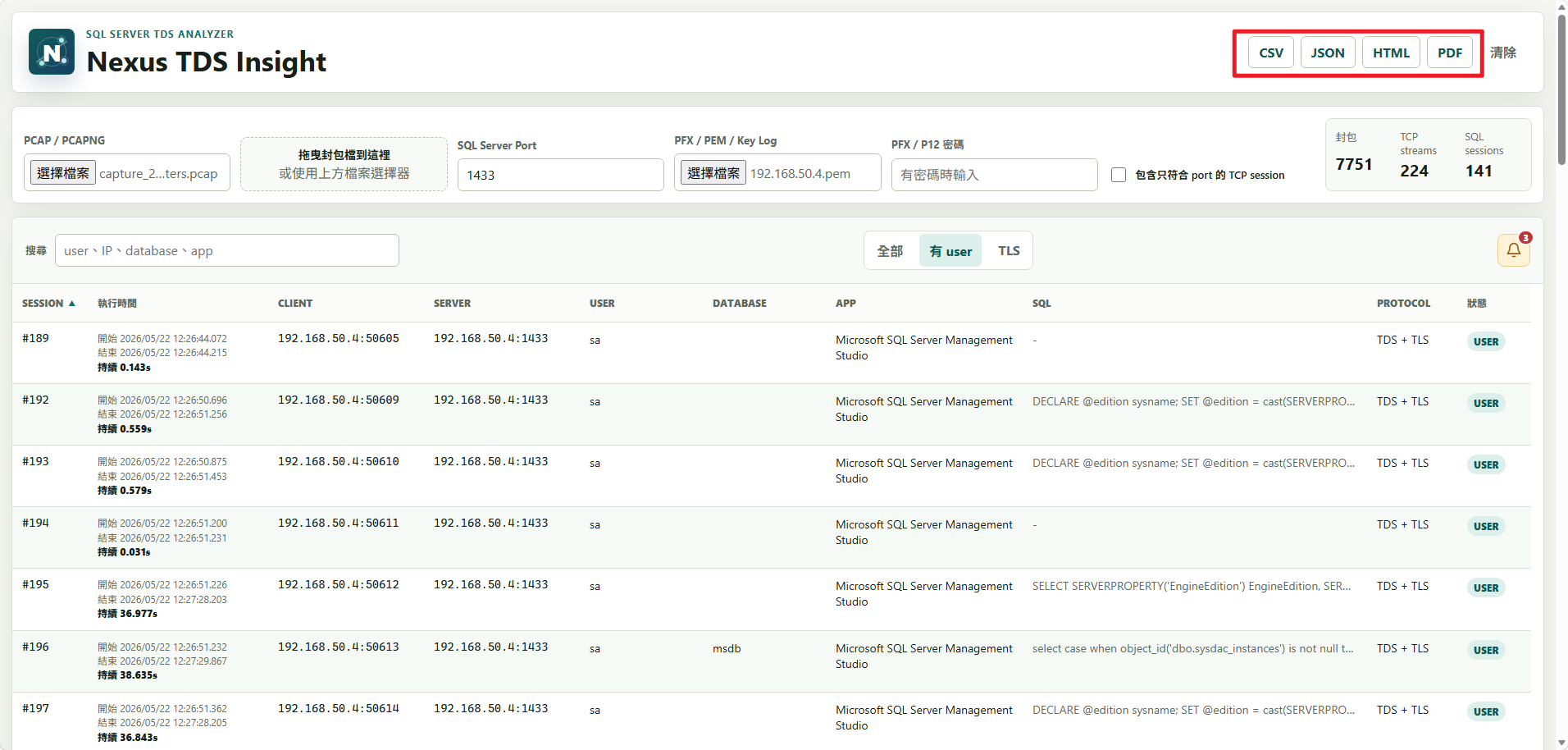Open SELECT SERVERPROPERTY SQL of session #195
1568x750 pixels.
1192,586
